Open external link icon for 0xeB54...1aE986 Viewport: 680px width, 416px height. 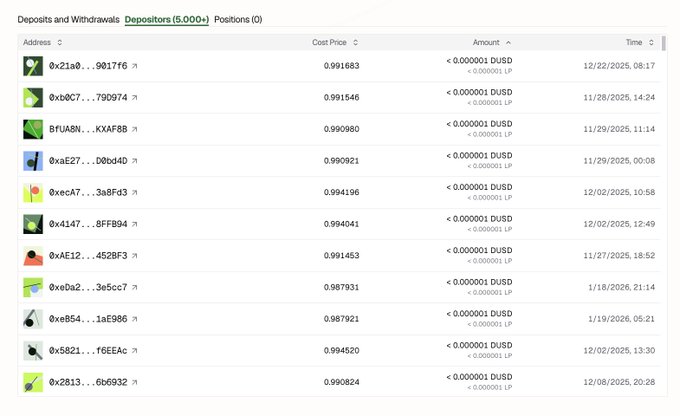point(134,319)
